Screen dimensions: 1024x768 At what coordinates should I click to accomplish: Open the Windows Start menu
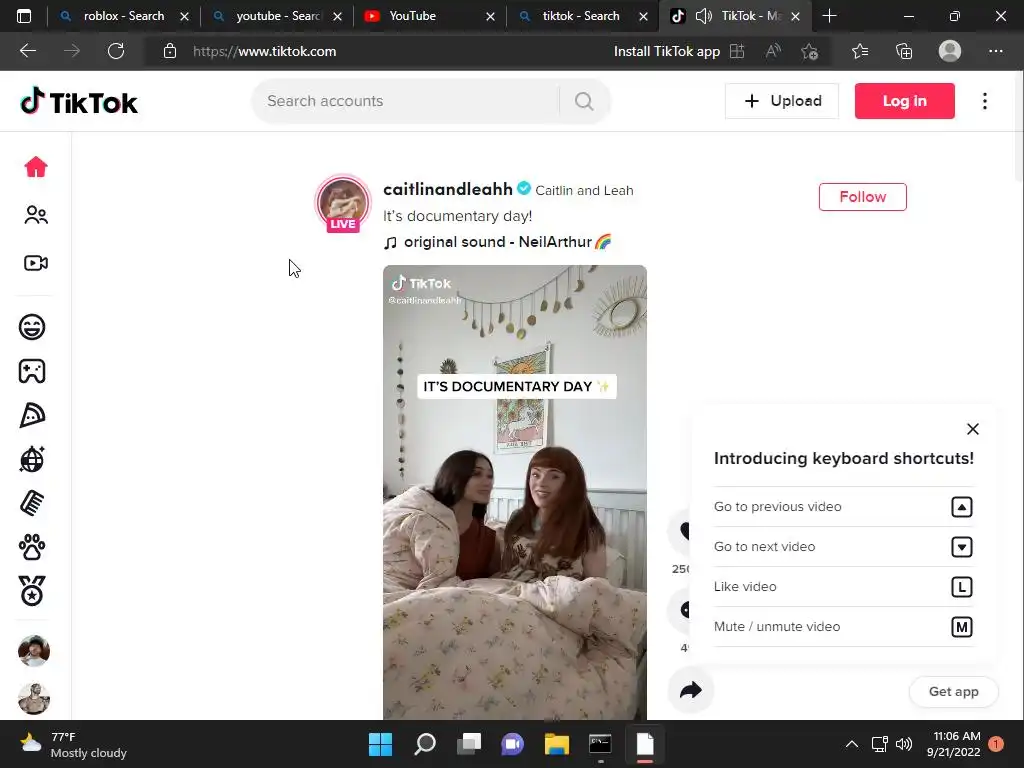point(380,744)
